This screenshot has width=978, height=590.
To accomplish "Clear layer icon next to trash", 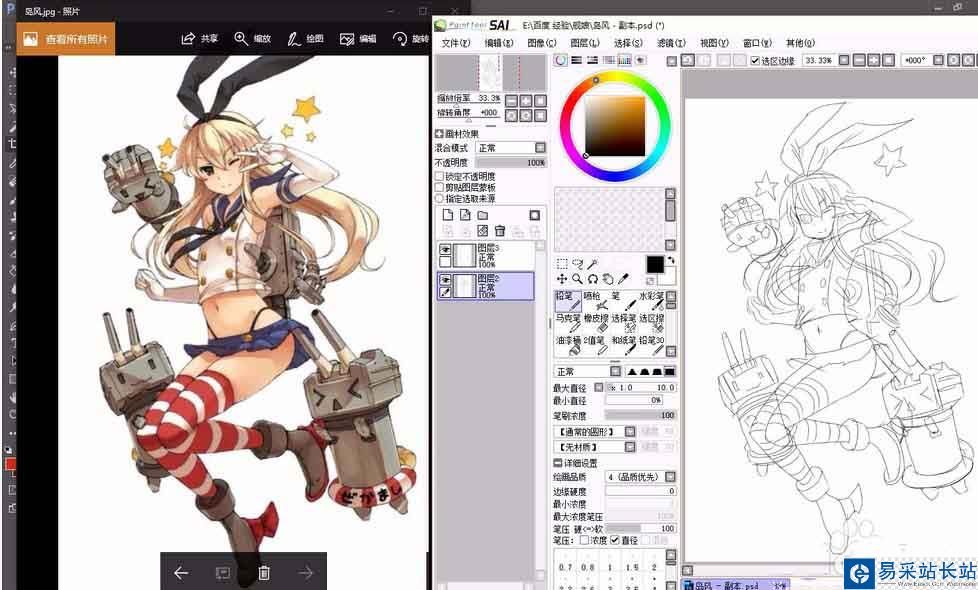I will click(x=483, y=231).
